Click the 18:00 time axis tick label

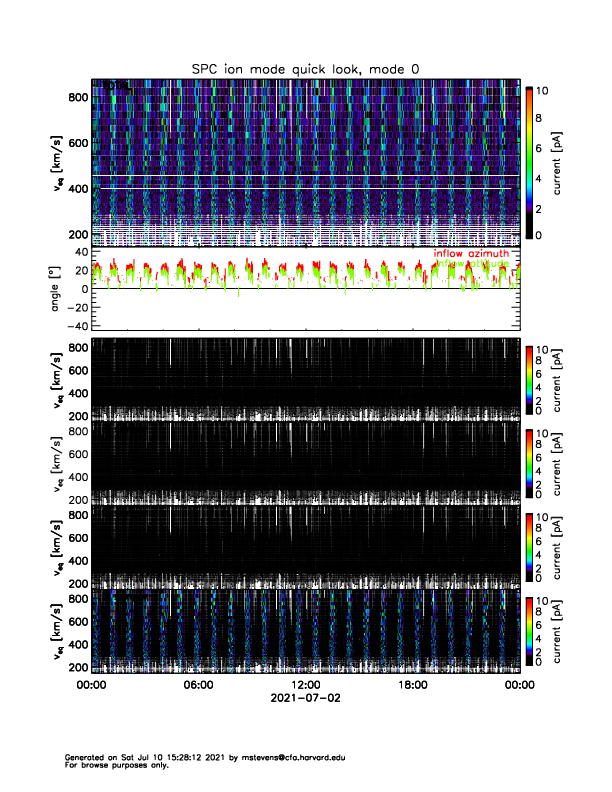pos(412,685)
